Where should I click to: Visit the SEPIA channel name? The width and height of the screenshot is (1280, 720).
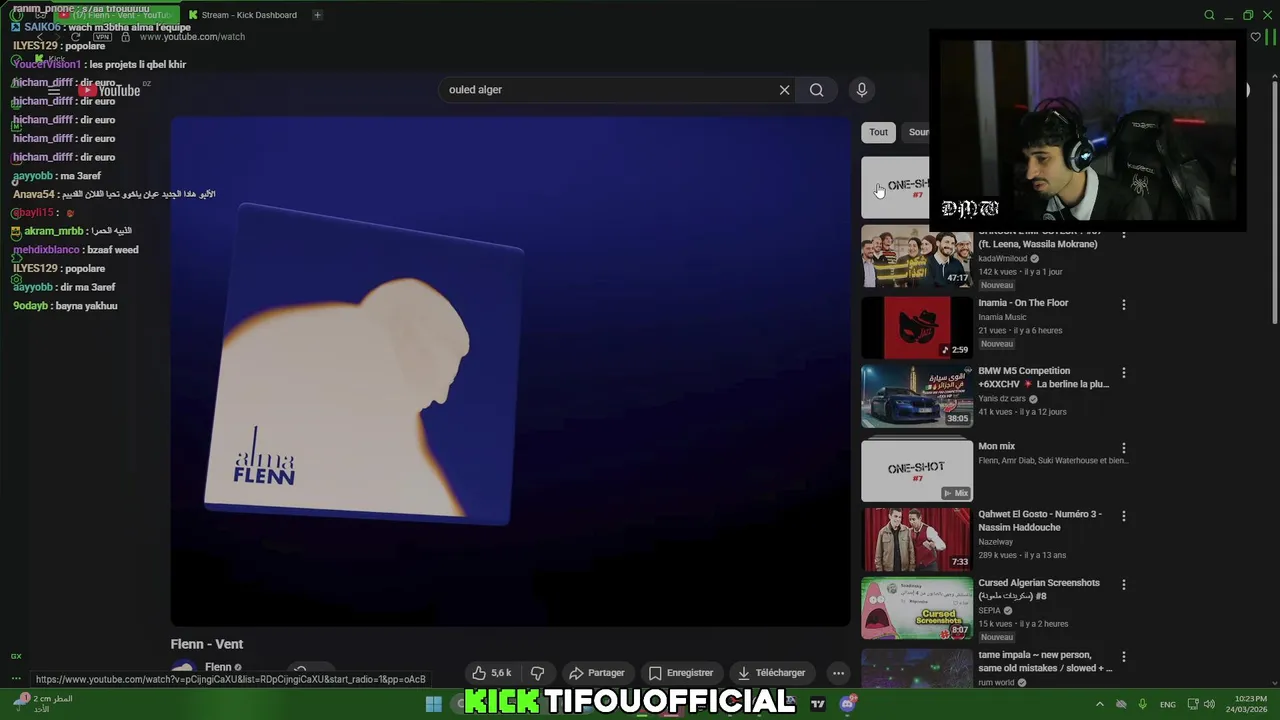(x=989, y=610)
